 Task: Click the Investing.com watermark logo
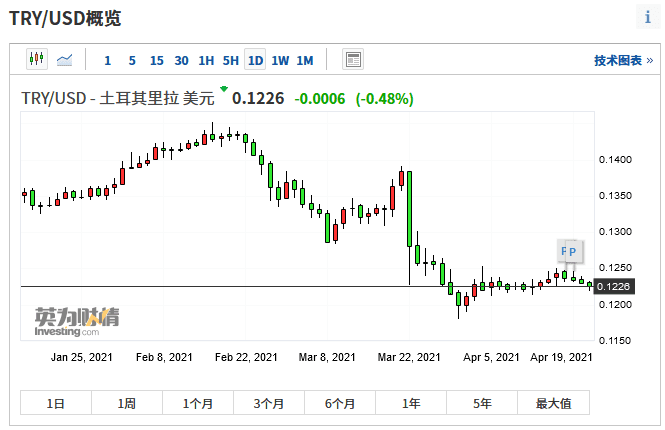tap(76, 321)
